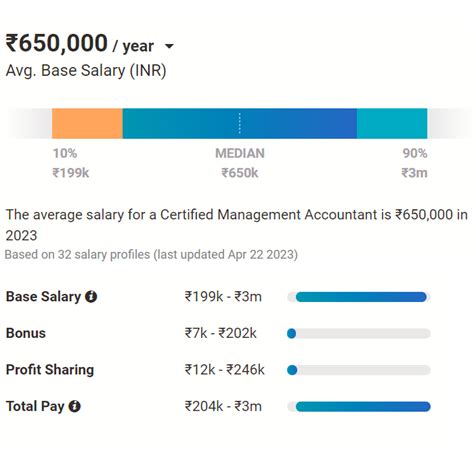
Task: Click the dotted median marker on the salary bar
Action: [239, 123]
